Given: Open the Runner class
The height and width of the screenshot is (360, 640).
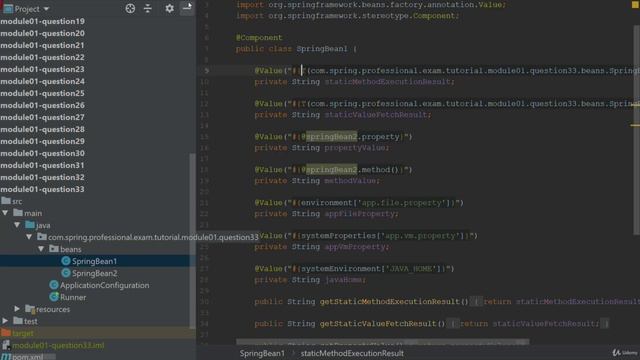Looking at the screenshot, I should tap(73, 297).
